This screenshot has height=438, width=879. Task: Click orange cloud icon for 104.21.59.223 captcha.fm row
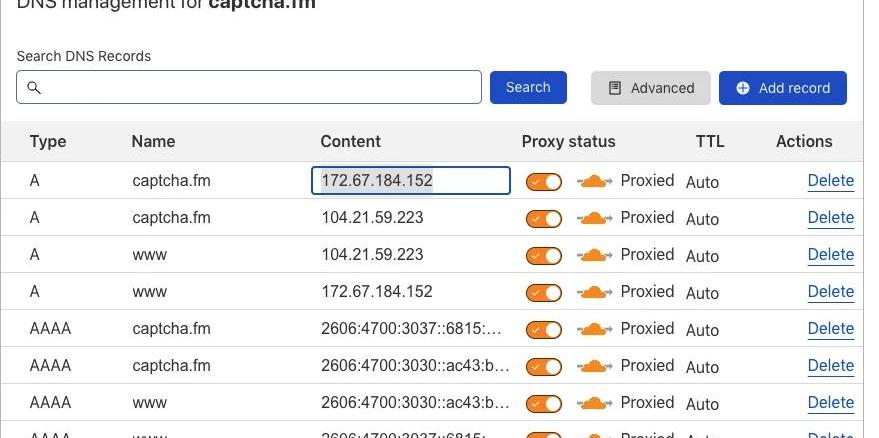tap(594, 218)
